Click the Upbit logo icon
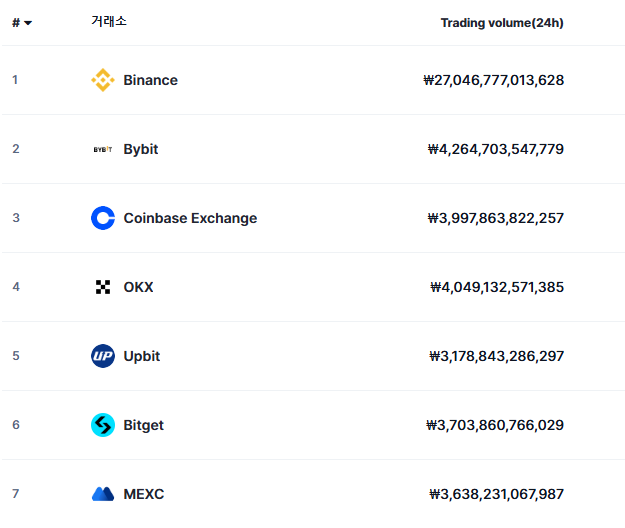Viewport: 625px width, 528px height. pyautogui.click(x=103, y=356)
